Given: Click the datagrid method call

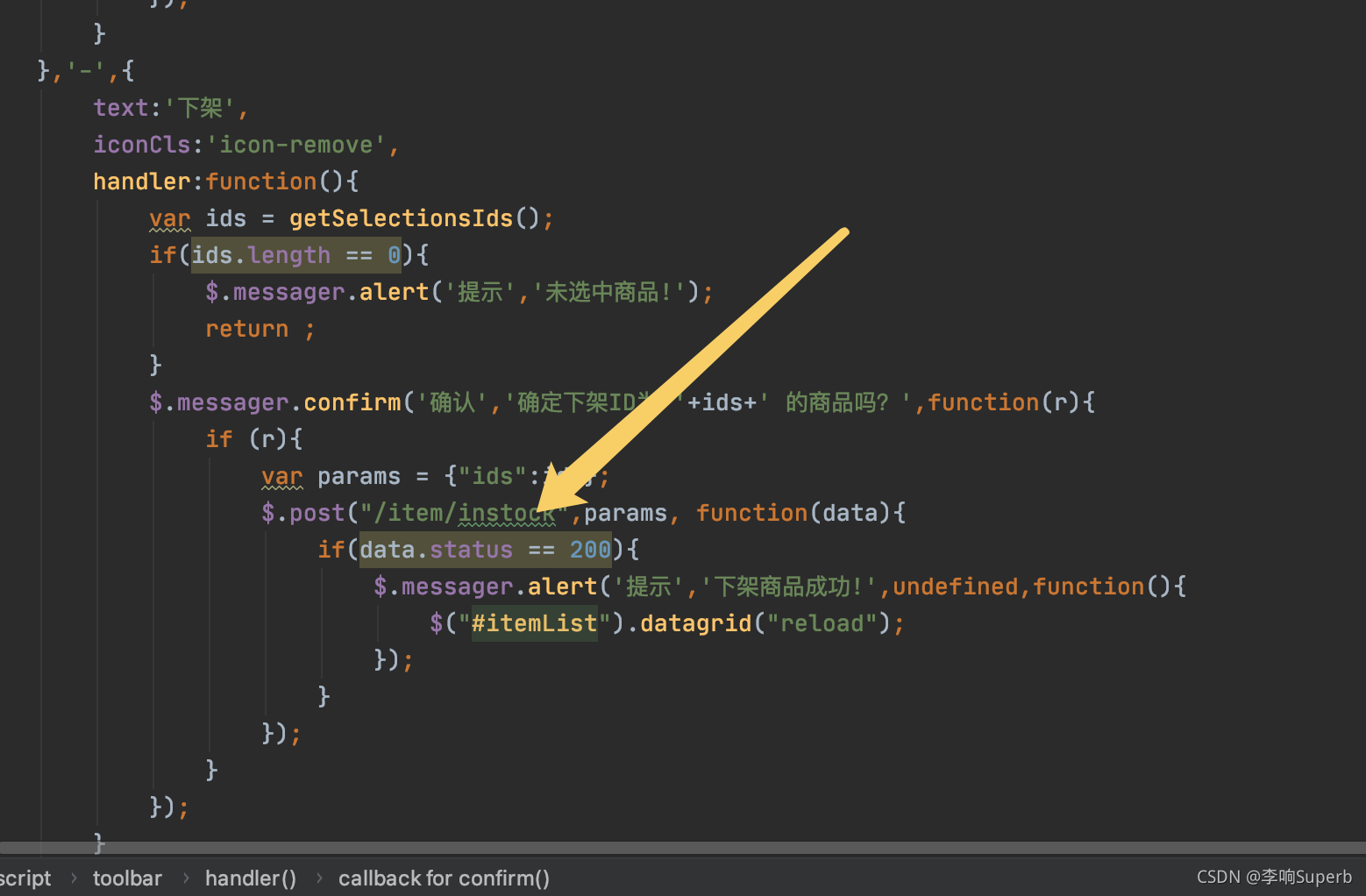Looking at the screenshot, I should point(696,623).
